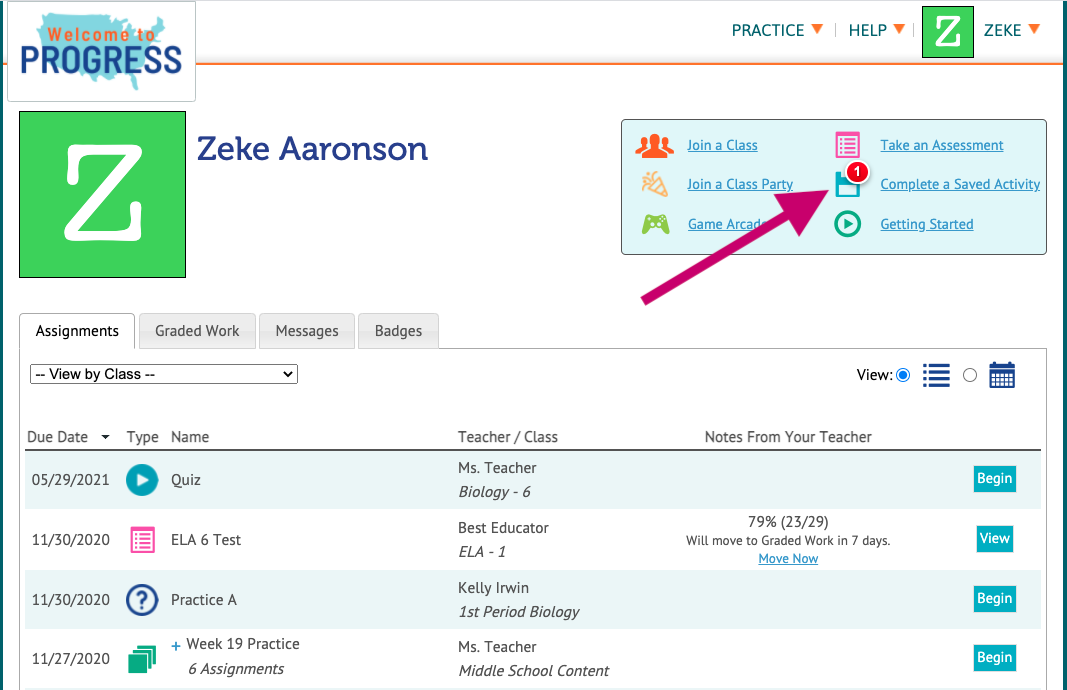Open the ZEKE user dropdown menu
Image resolution: width=1067 pixels, height=690 pixels.
click(1011, 30)
